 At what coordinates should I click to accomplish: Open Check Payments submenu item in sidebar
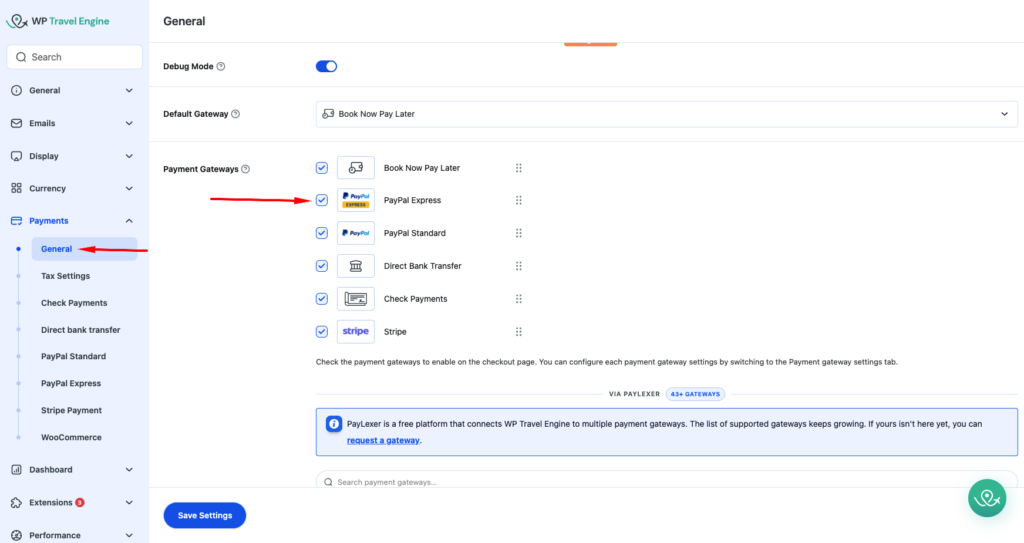(74, 303)
